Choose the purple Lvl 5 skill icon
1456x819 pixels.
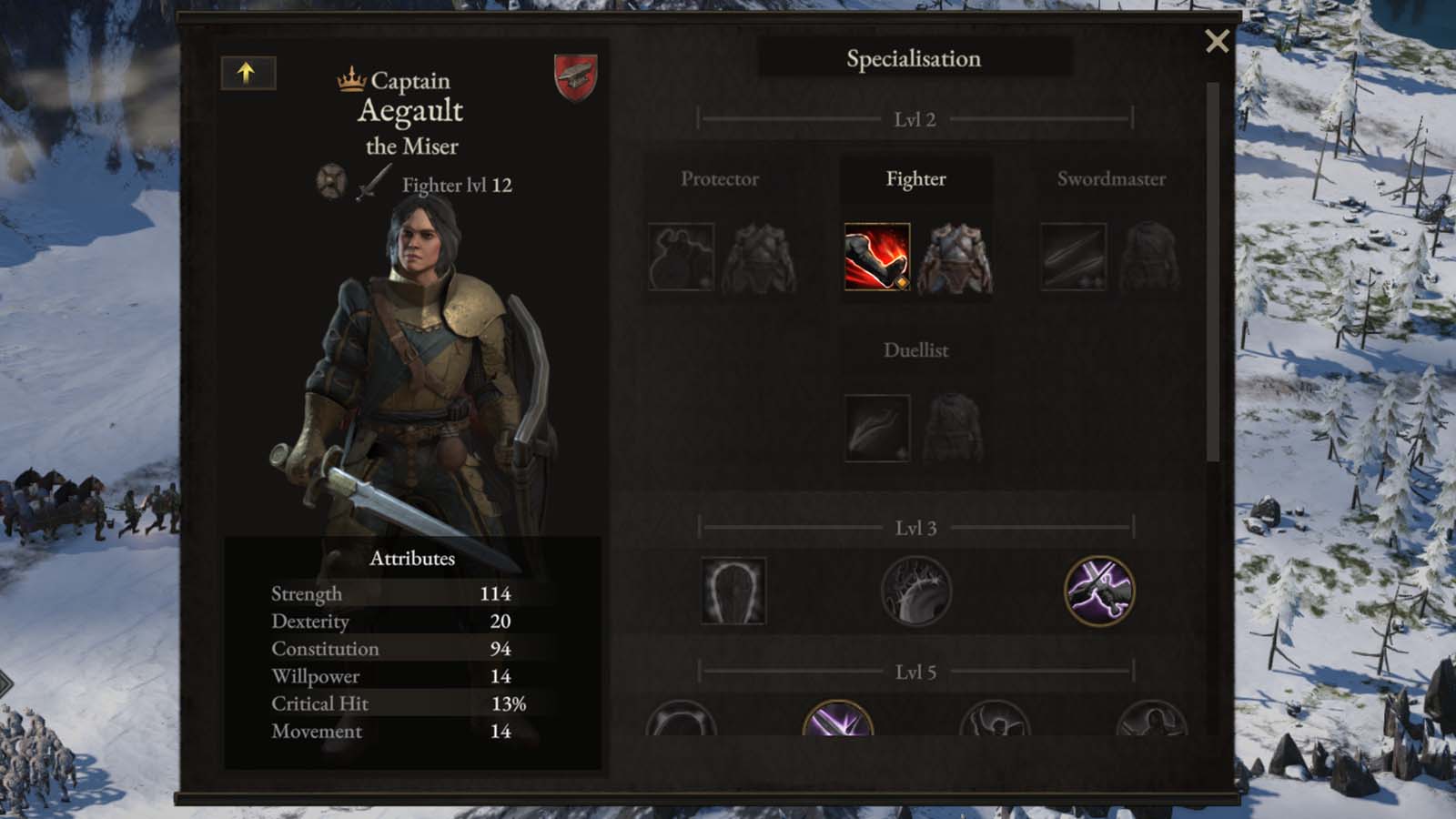click(x=838, y=718)
